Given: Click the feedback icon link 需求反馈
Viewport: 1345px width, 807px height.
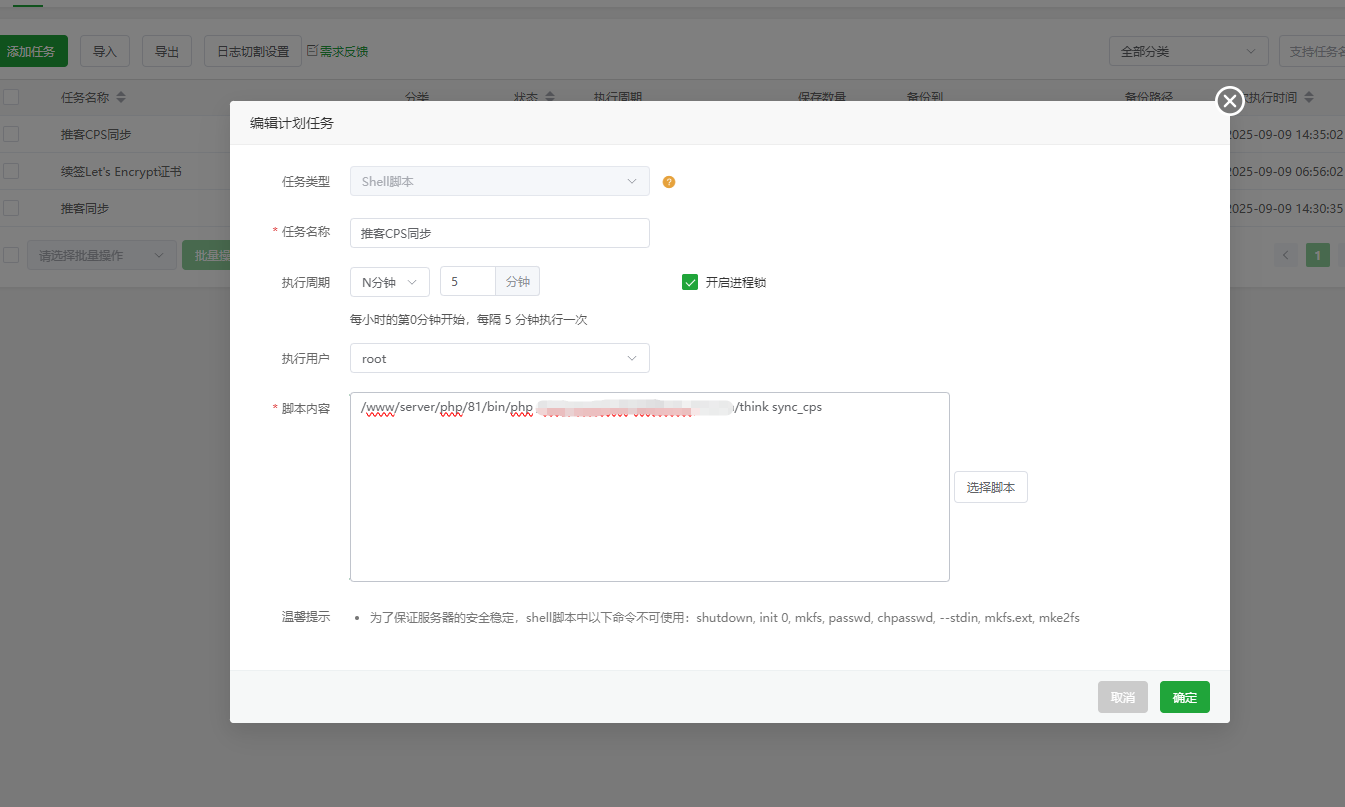Looking at the screenshot, I should pyautogui.click(x=338, y=51).
